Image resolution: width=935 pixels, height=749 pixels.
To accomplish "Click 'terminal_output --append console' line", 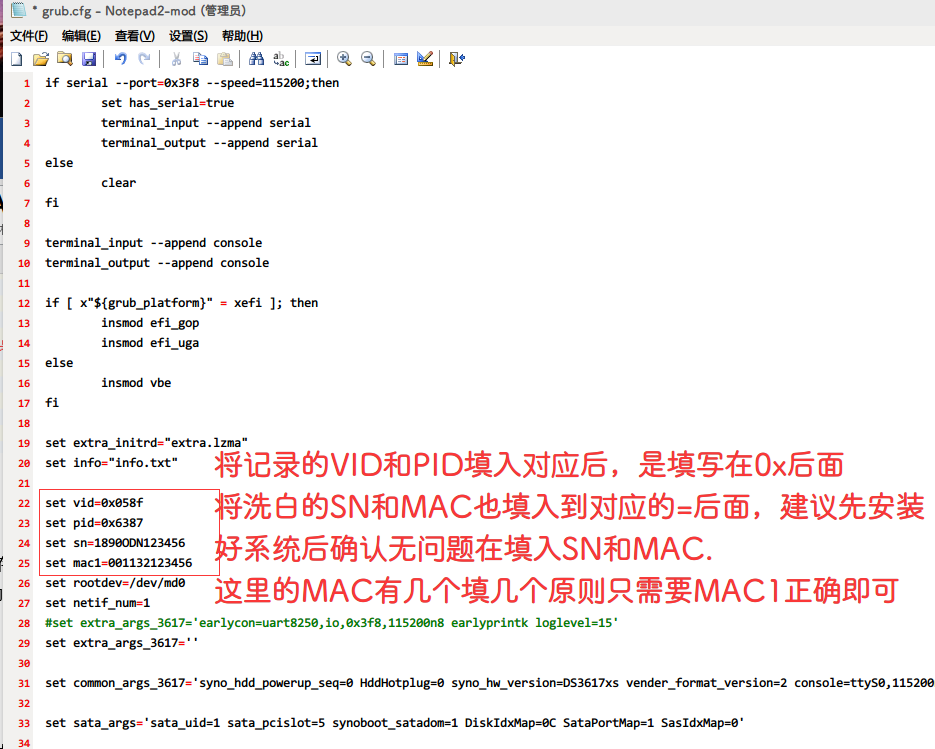I will 157,263.
